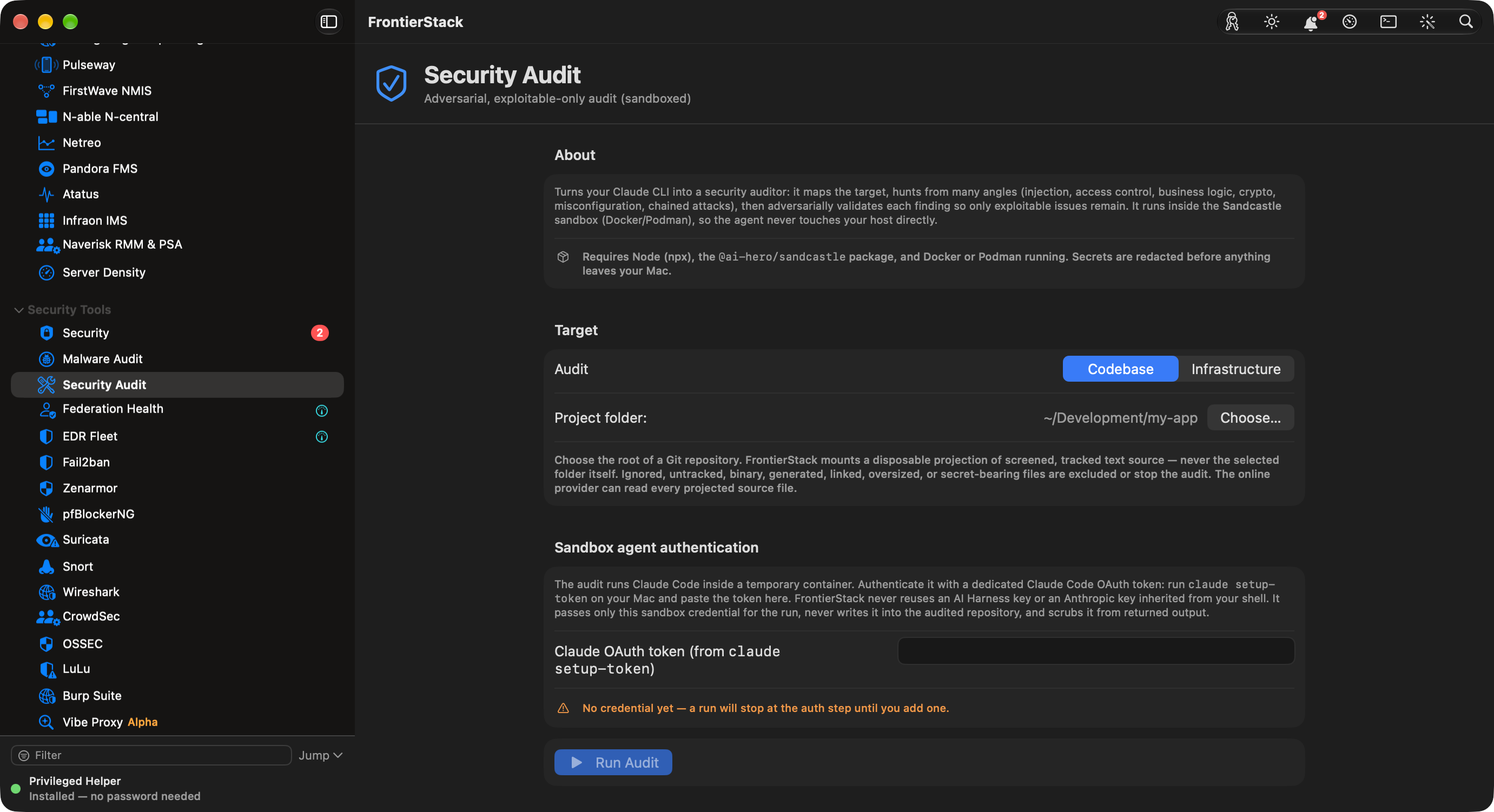Click ~/Development/my-app path text
The width and height of the screenshot is (1494, 812).
[x=1120, y=417]
